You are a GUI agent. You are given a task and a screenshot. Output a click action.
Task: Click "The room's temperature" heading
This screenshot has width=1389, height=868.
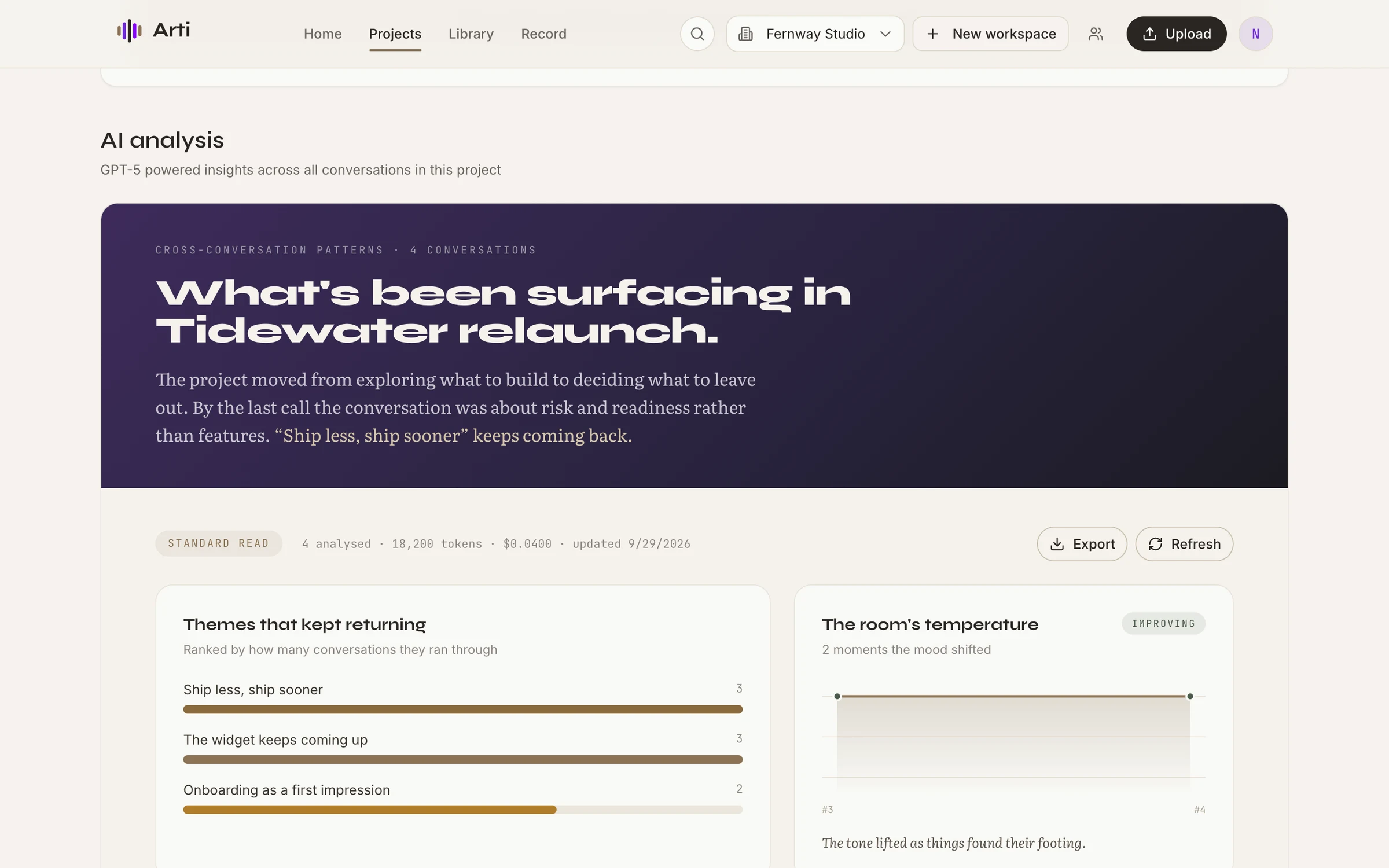(x=930, y=624)
